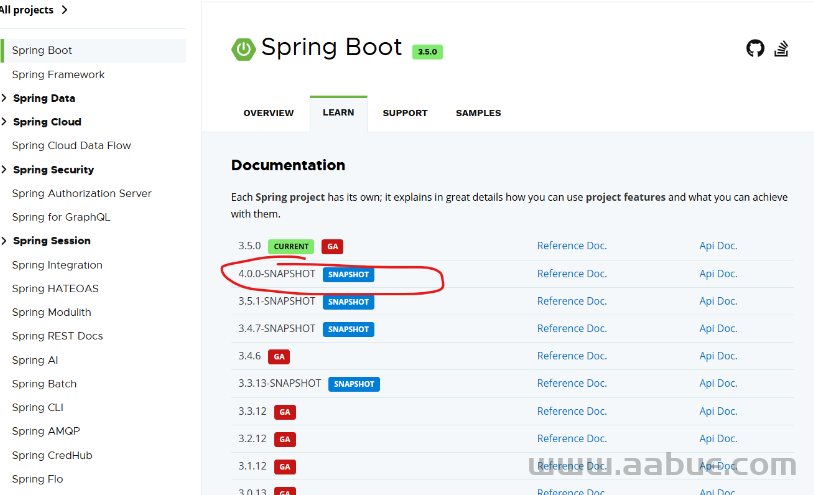The width and height of the screenshot is (814, 495).
Task: Open Spring CLI project
Action: [37, 407]
